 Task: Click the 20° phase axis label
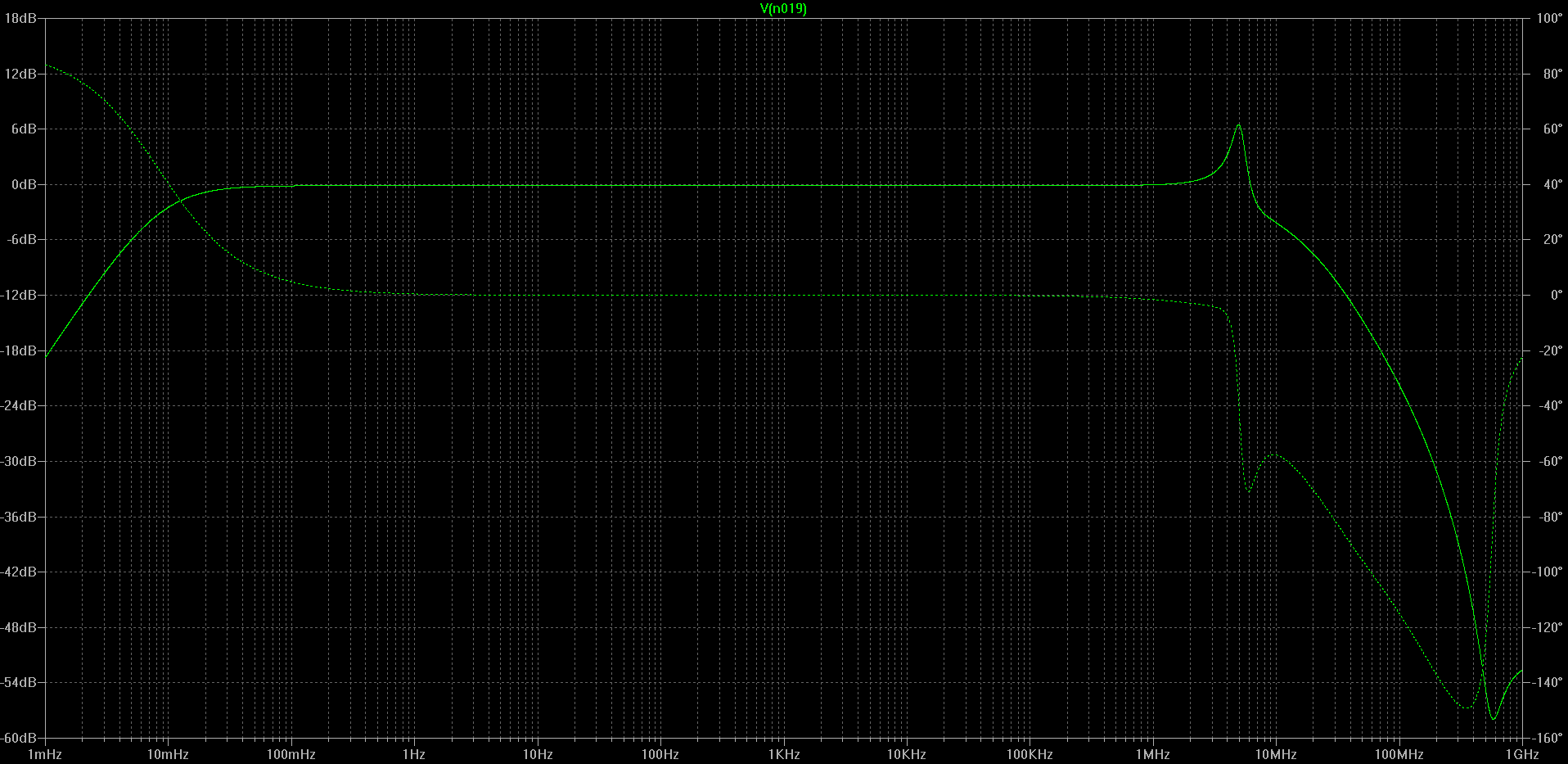tap(1552, 240)
